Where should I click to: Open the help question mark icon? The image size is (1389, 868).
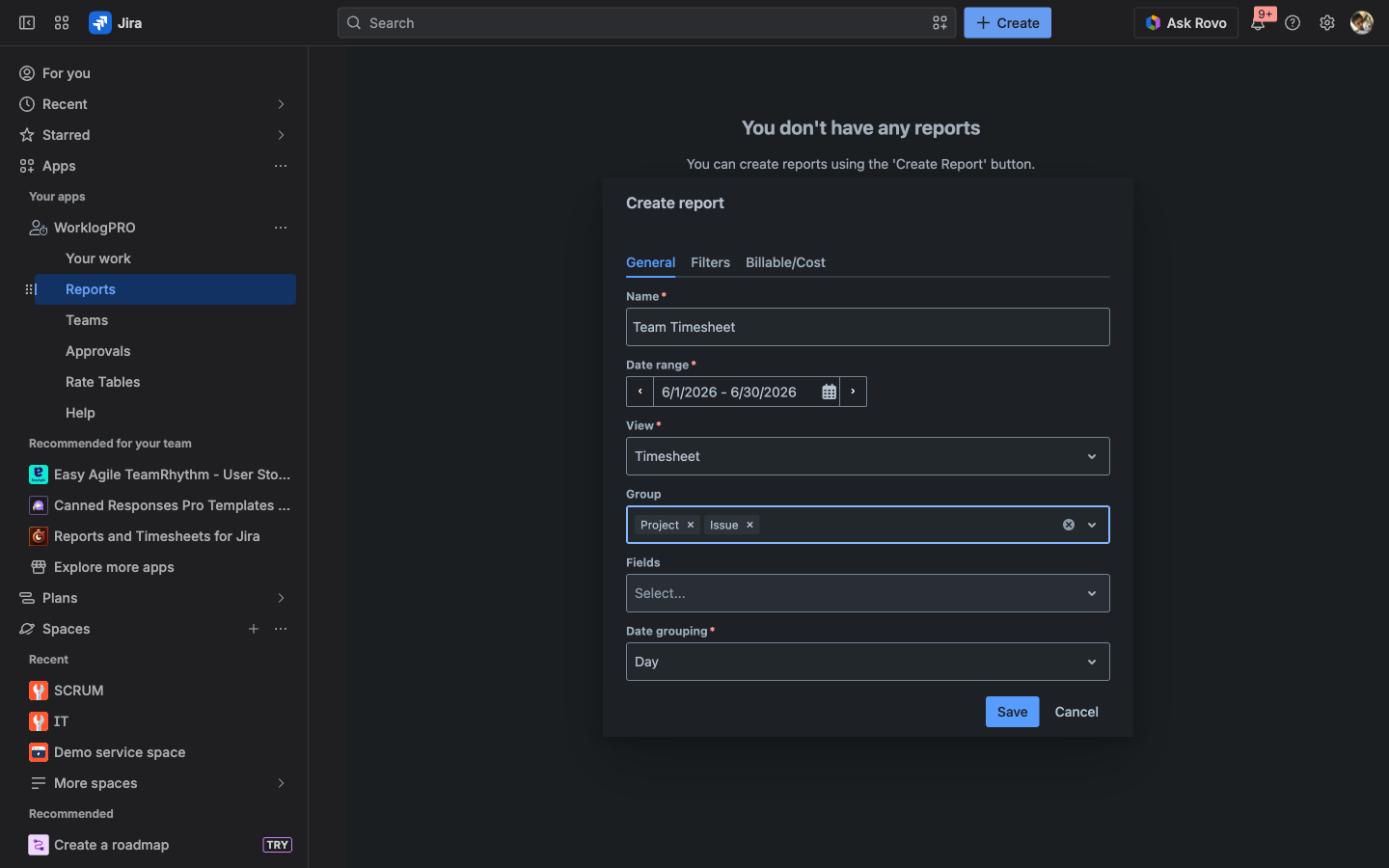point(1293,23)
